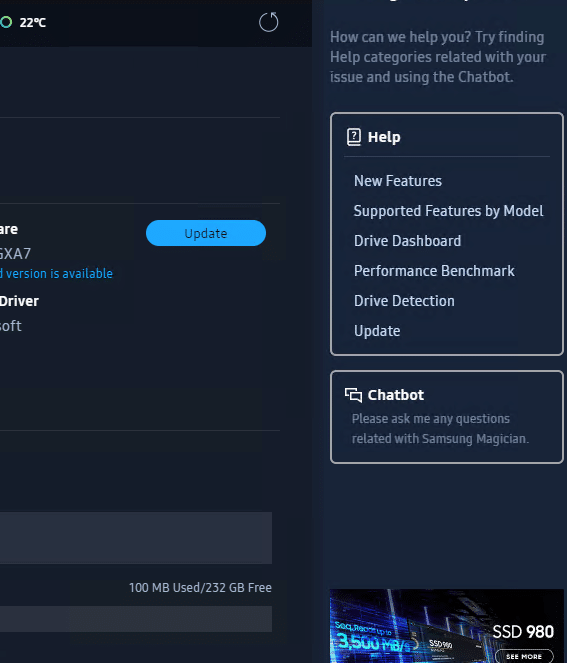The height and width of the screenshot is (663, 567).
Task: Click the SEE MORE button on SSD 980 ad
Action: pos(524,656)
